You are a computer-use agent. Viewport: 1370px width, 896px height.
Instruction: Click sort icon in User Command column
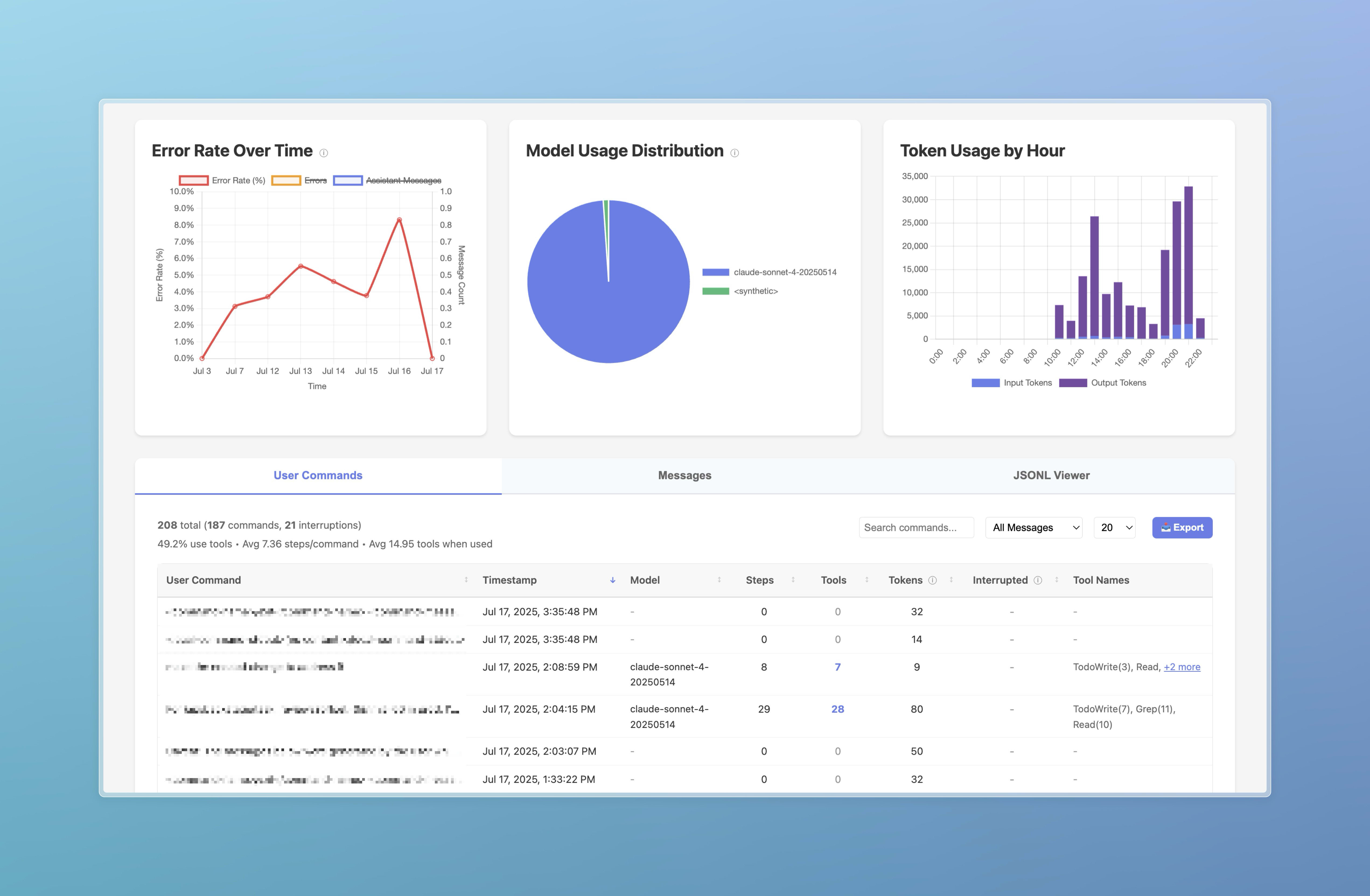tap(466, 580)
